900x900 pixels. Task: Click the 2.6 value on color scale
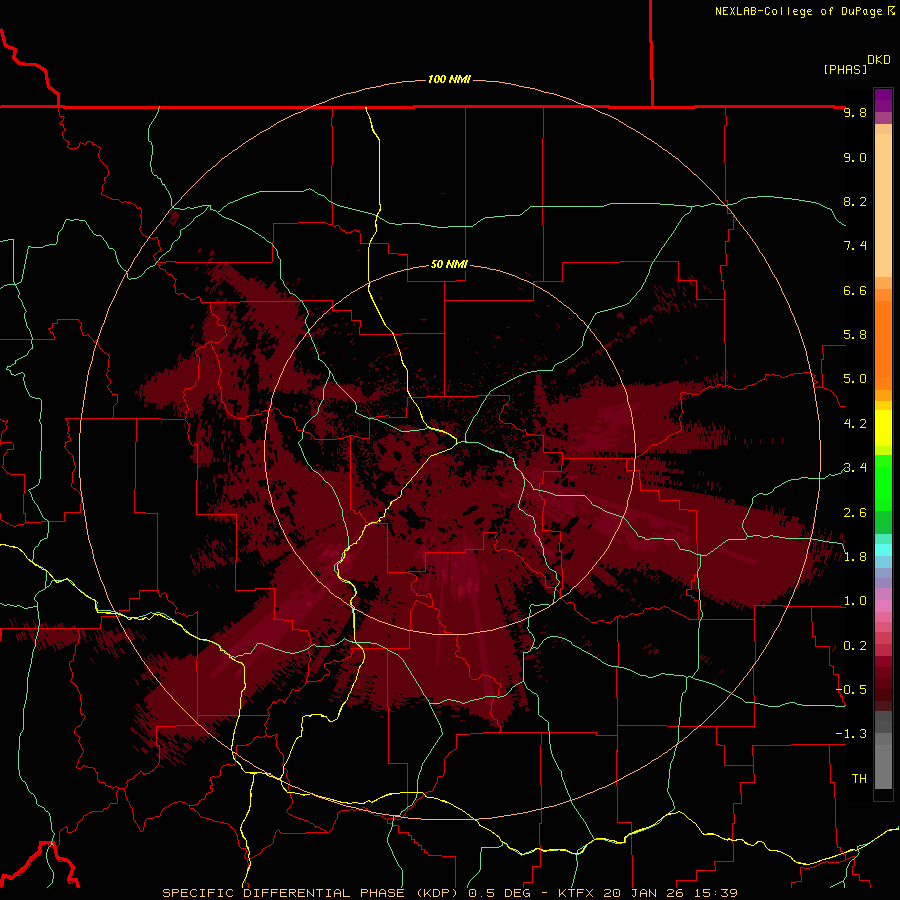click(855, 513)
